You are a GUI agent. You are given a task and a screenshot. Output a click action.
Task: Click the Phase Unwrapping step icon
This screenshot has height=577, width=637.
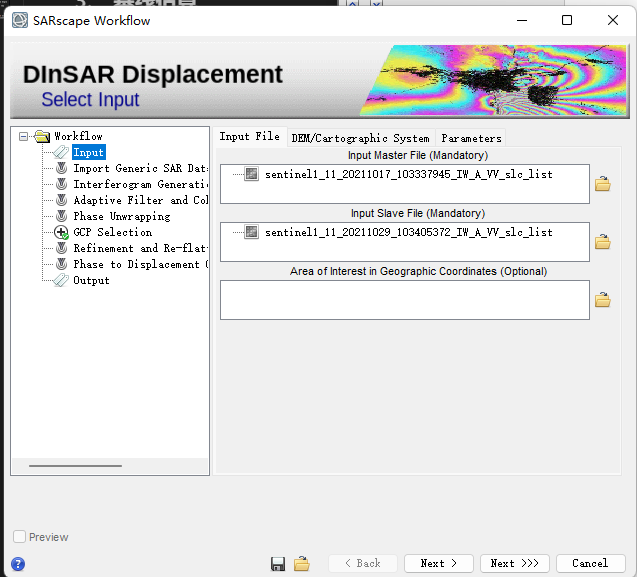tap(61, 216)
